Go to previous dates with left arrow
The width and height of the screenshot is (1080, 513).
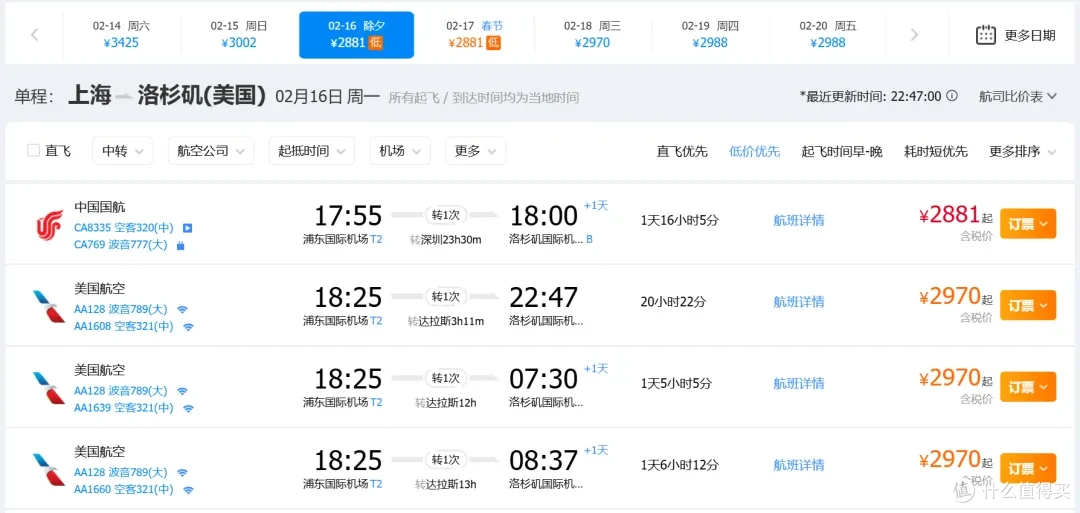34,34
